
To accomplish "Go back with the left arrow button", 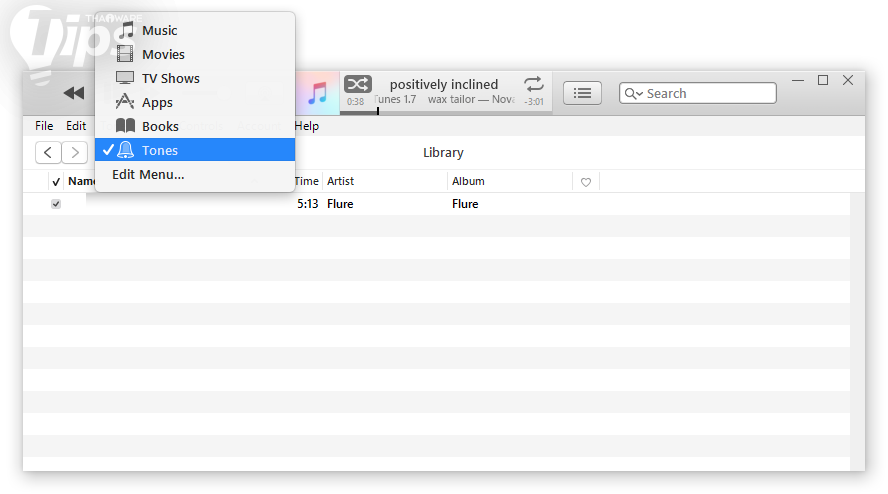I will coord(48,152).
